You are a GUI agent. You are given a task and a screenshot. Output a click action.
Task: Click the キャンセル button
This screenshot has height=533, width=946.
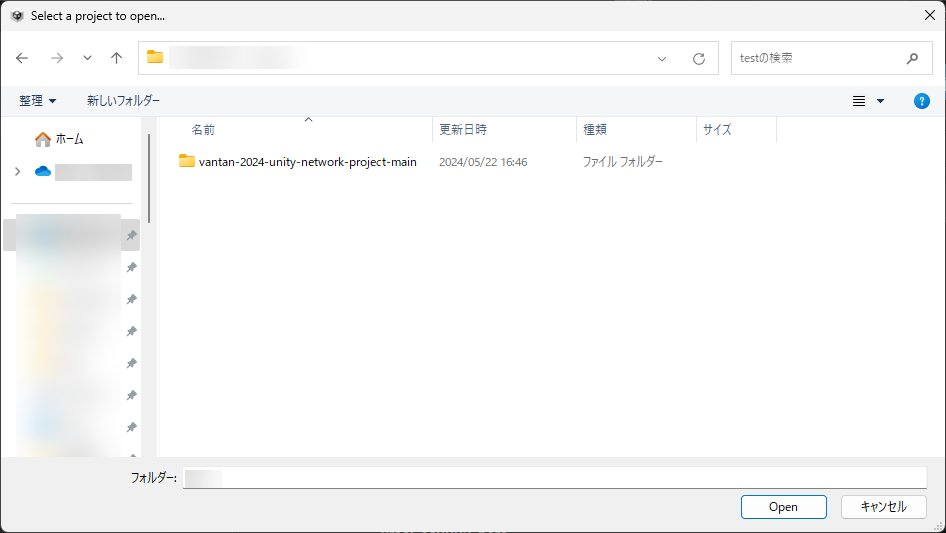tap(883, 507)
